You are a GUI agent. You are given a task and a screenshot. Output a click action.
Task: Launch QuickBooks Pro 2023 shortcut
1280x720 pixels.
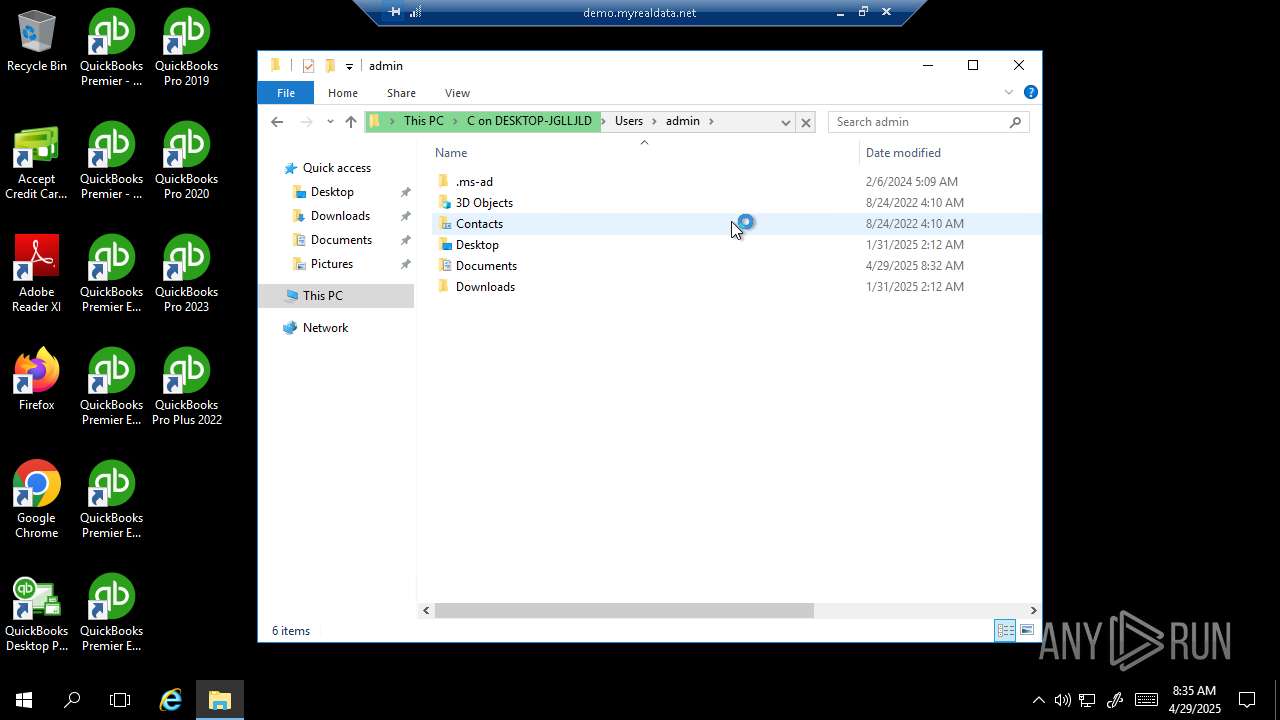click(x=186, y=275)
